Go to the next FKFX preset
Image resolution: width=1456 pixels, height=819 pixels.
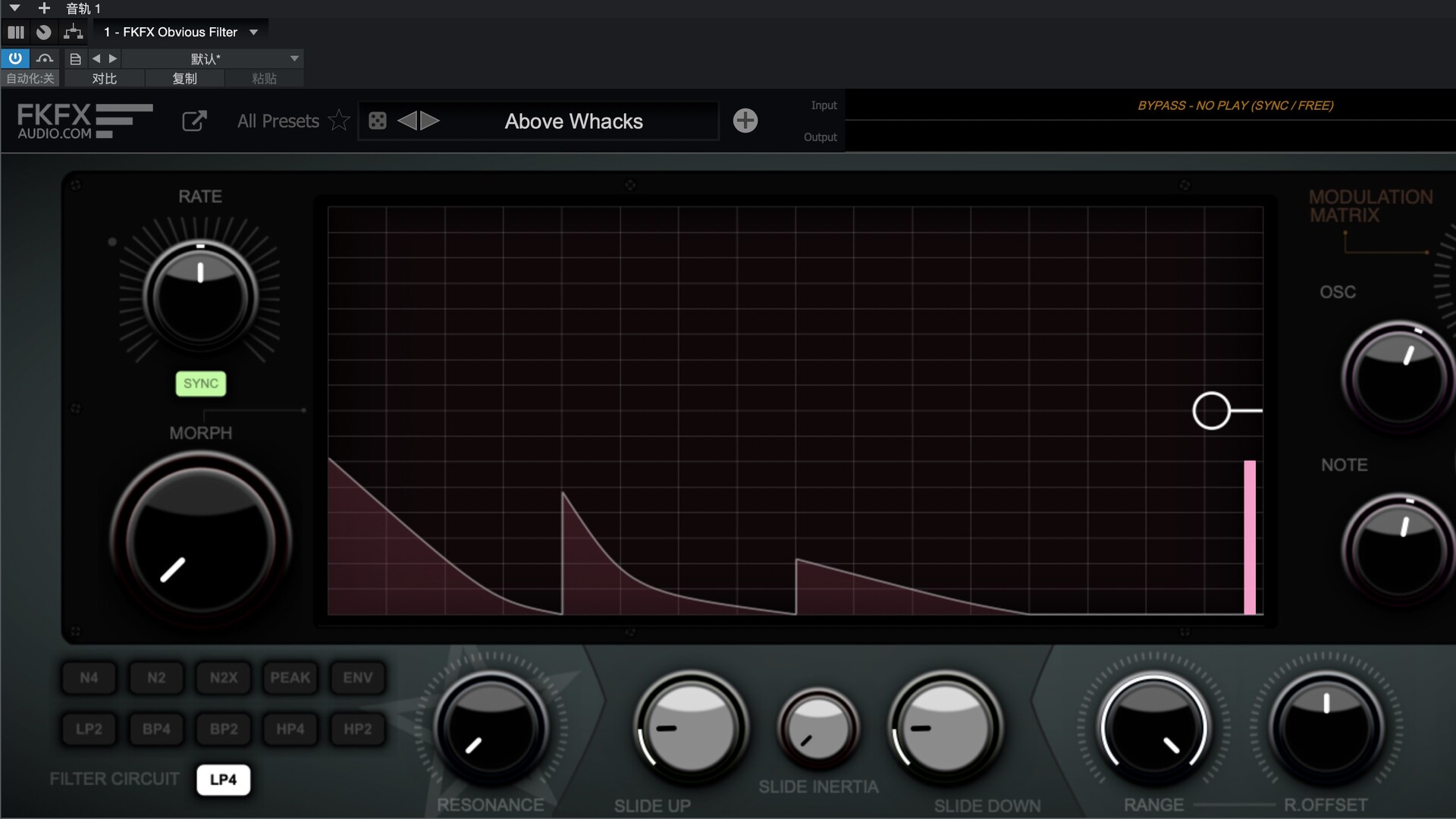tap(430, 121)
